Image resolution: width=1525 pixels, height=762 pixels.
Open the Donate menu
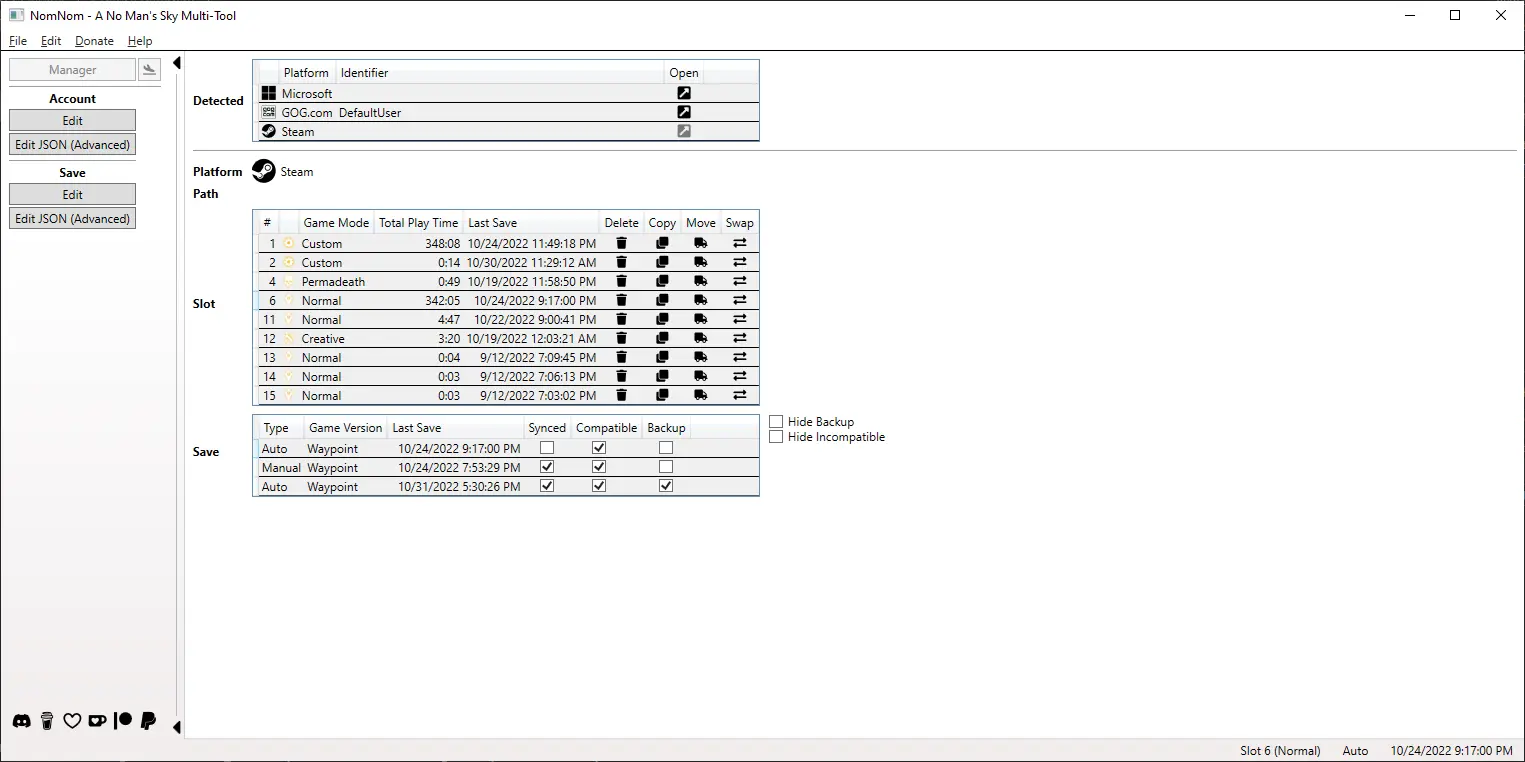coord(94,41)
